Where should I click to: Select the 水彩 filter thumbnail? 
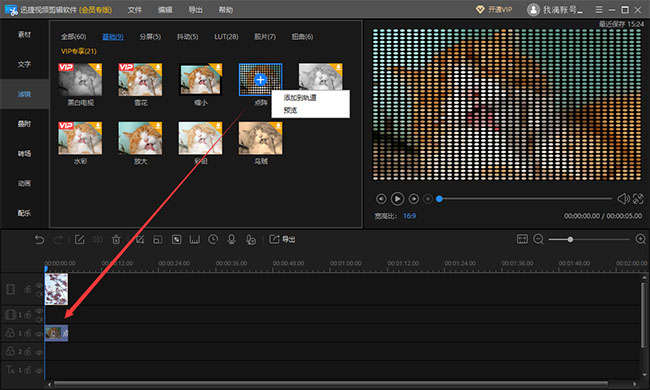coord(80,138)
